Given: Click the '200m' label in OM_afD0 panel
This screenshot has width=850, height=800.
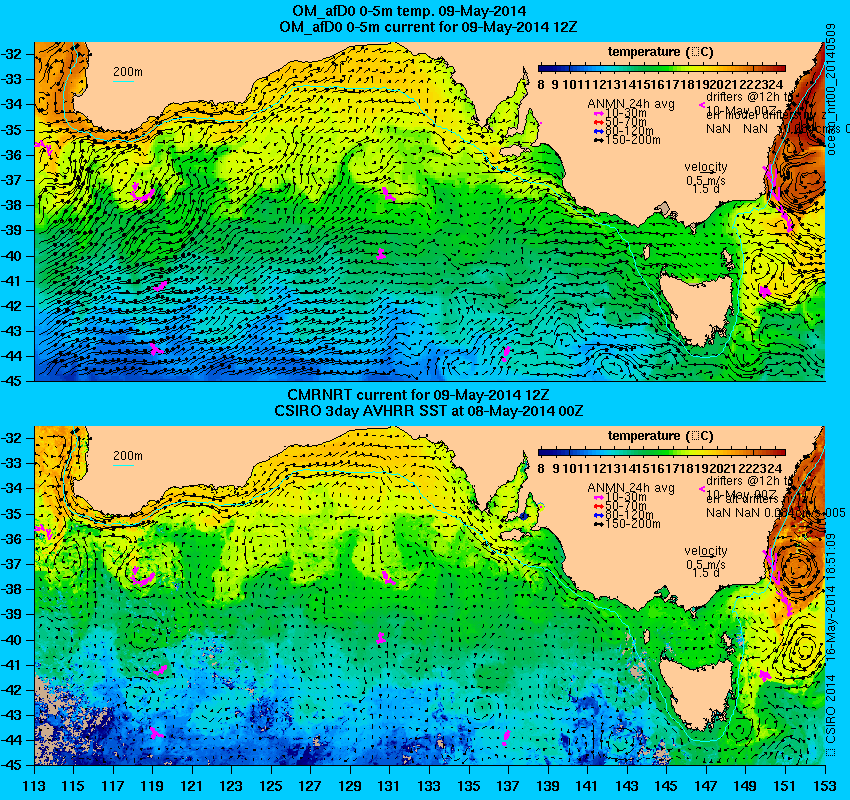Looking at the screenshot, I should click(x=128, y=72).
